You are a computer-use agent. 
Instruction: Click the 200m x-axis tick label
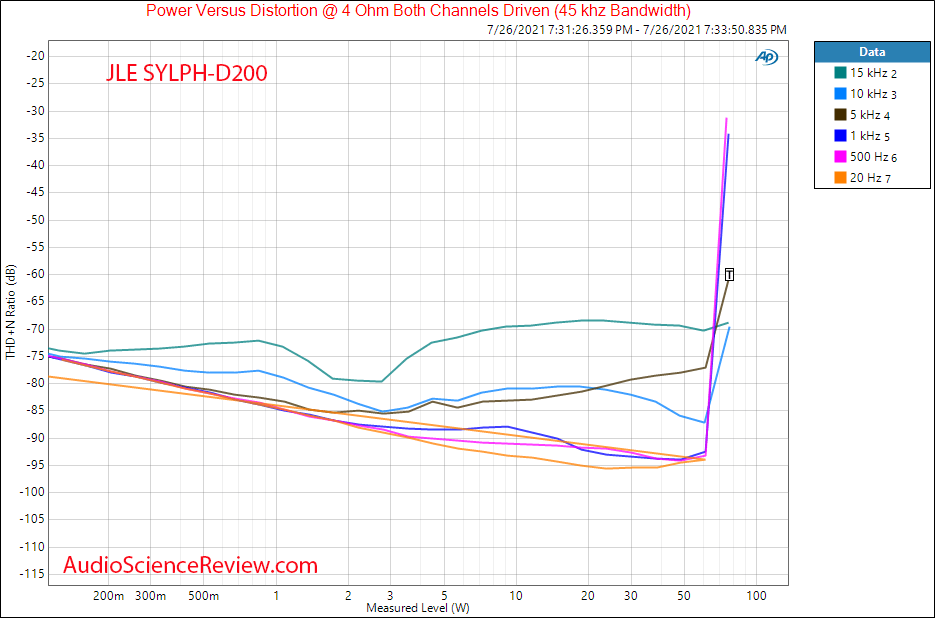pyautogui.click(x=108, y=595)
